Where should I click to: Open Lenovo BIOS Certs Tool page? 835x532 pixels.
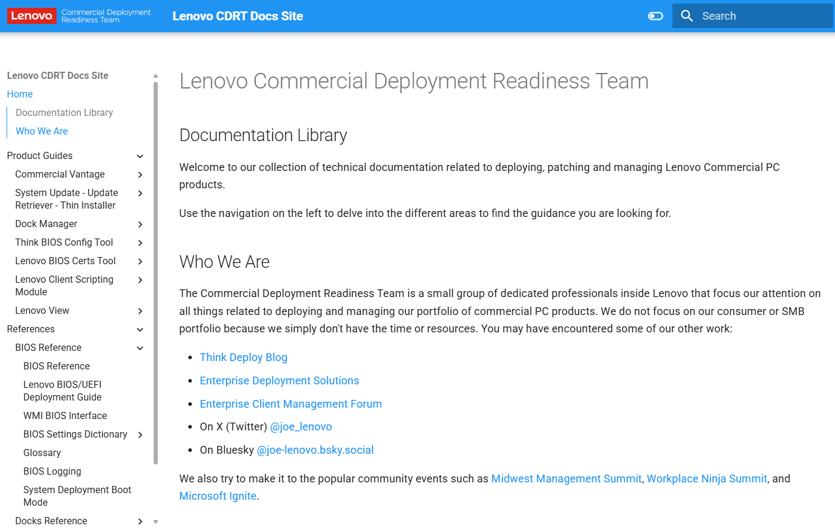tap(65, 261)
